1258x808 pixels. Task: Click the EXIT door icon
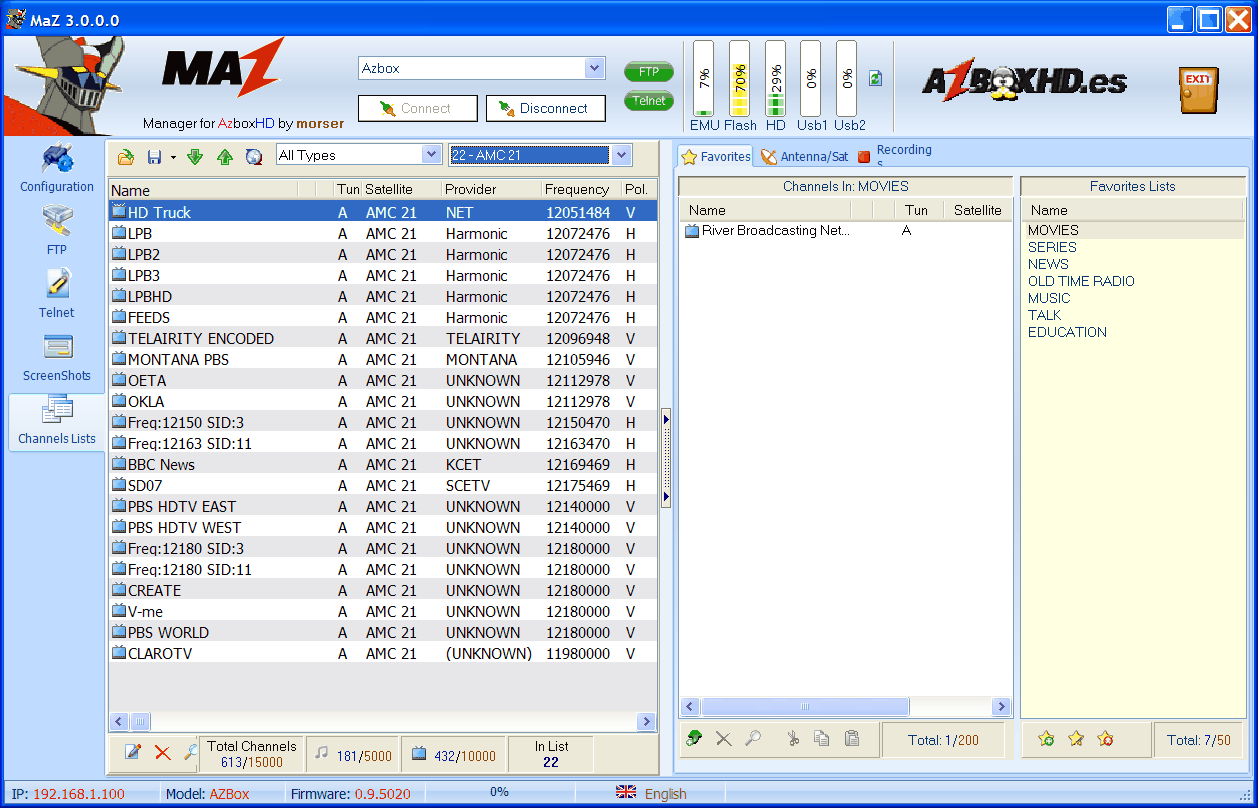point(1198,90)
